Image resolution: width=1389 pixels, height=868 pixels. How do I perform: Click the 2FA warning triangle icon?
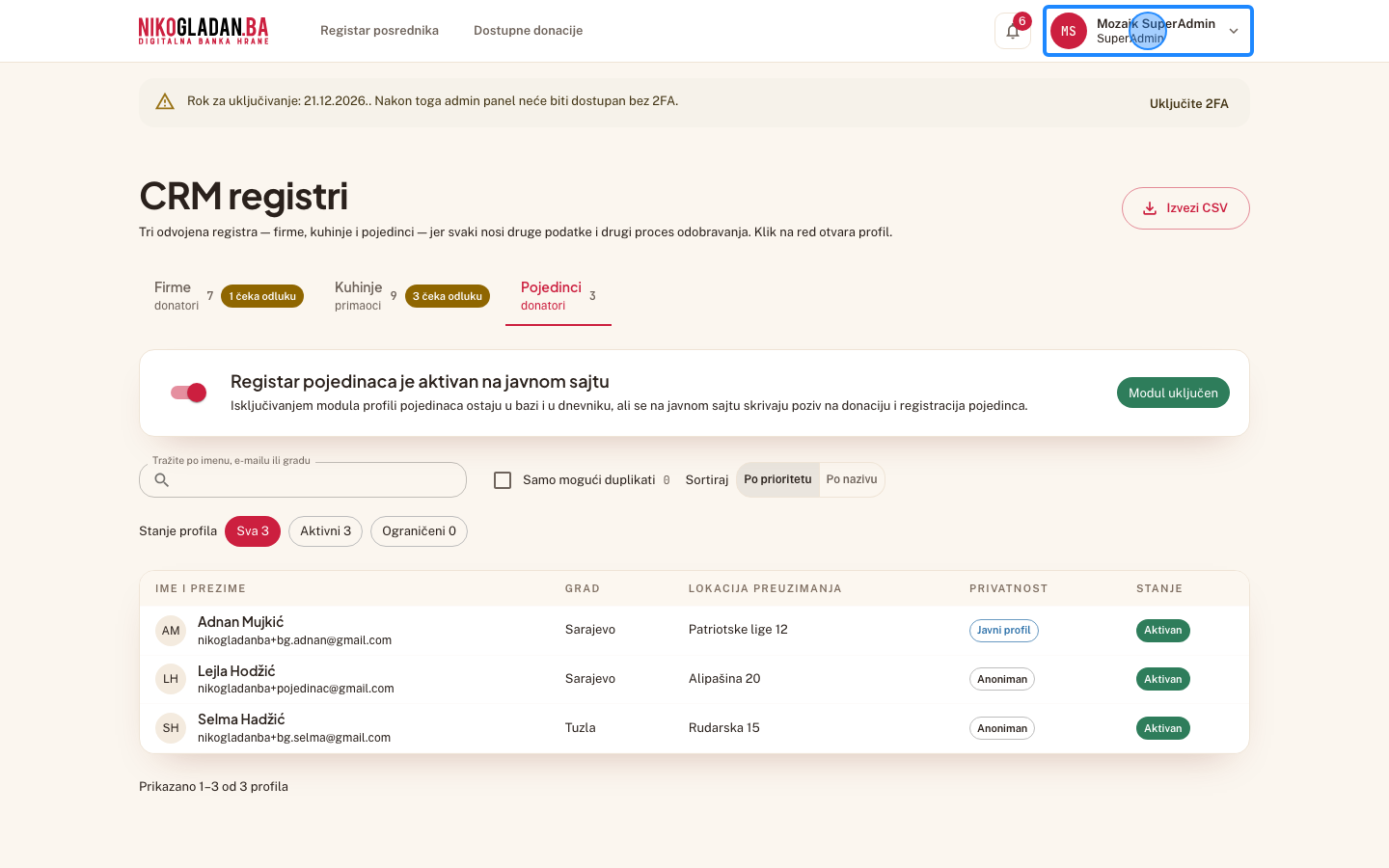165,101
